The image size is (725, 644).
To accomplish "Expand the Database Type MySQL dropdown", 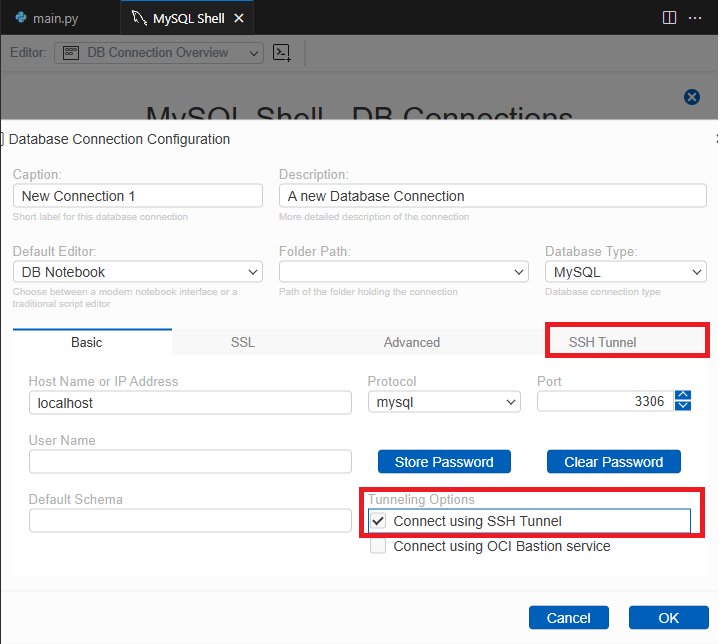I will pos(626,272).
